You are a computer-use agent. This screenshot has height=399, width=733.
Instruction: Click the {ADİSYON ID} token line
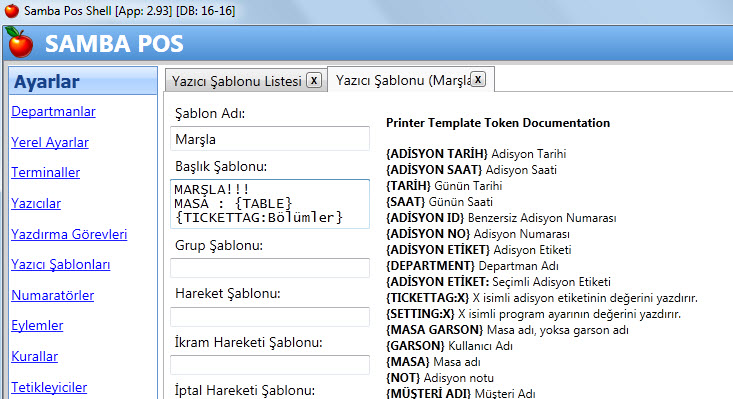(x=501, y=218)
